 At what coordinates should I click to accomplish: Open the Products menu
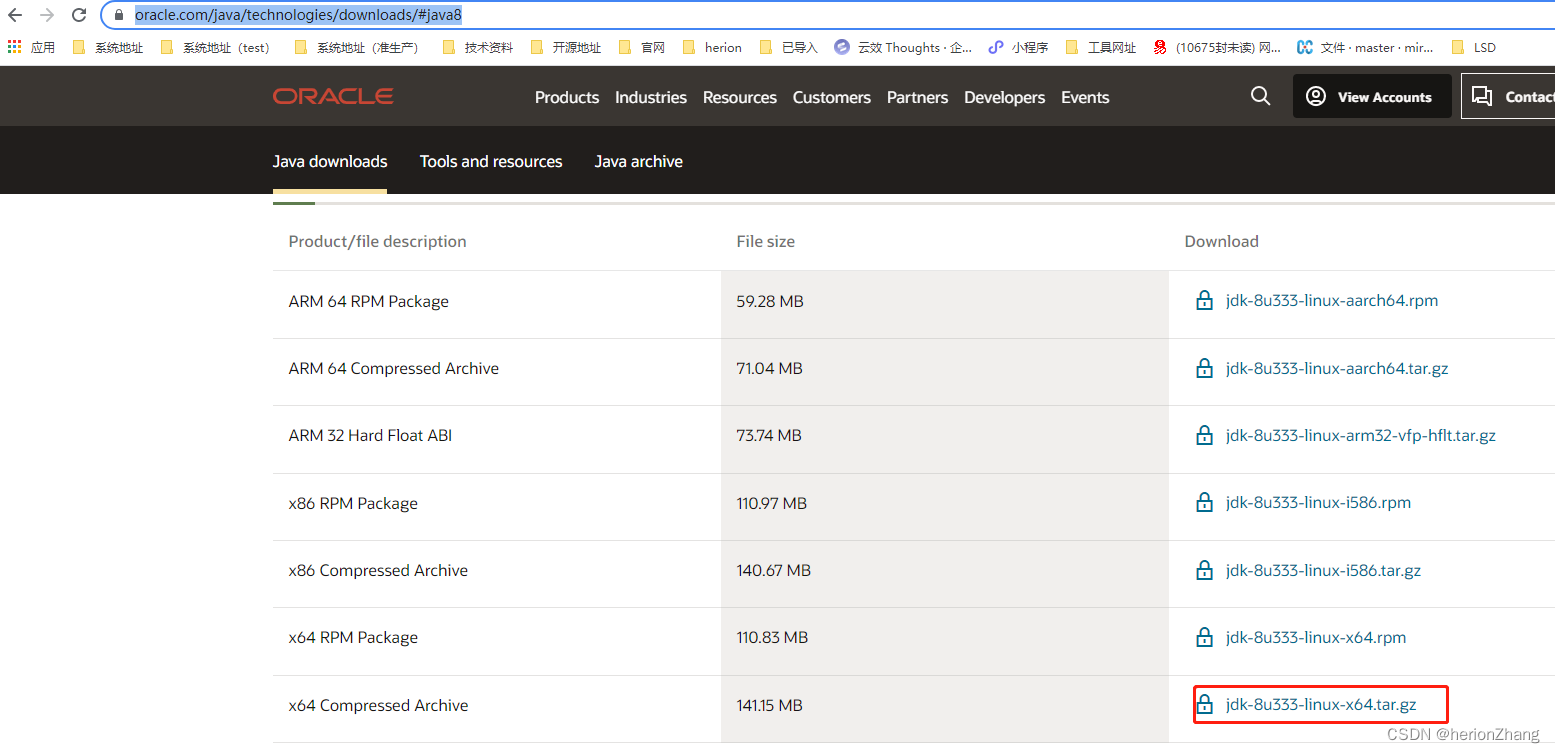click(x=567, y=97)
